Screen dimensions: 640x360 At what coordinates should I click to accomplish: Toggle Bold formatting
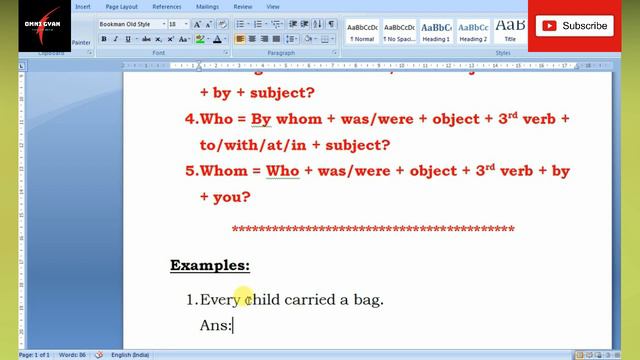click(x=104, y=39)
